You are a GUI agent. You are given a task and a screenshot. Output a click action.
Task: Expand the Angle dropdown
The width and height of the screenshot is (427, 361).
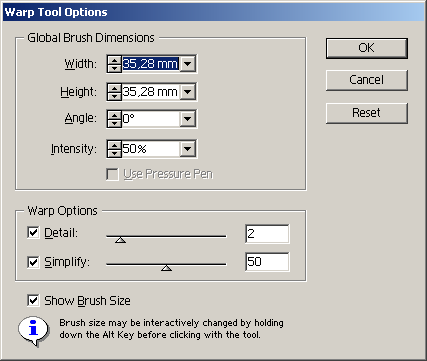tap(188, 119)
